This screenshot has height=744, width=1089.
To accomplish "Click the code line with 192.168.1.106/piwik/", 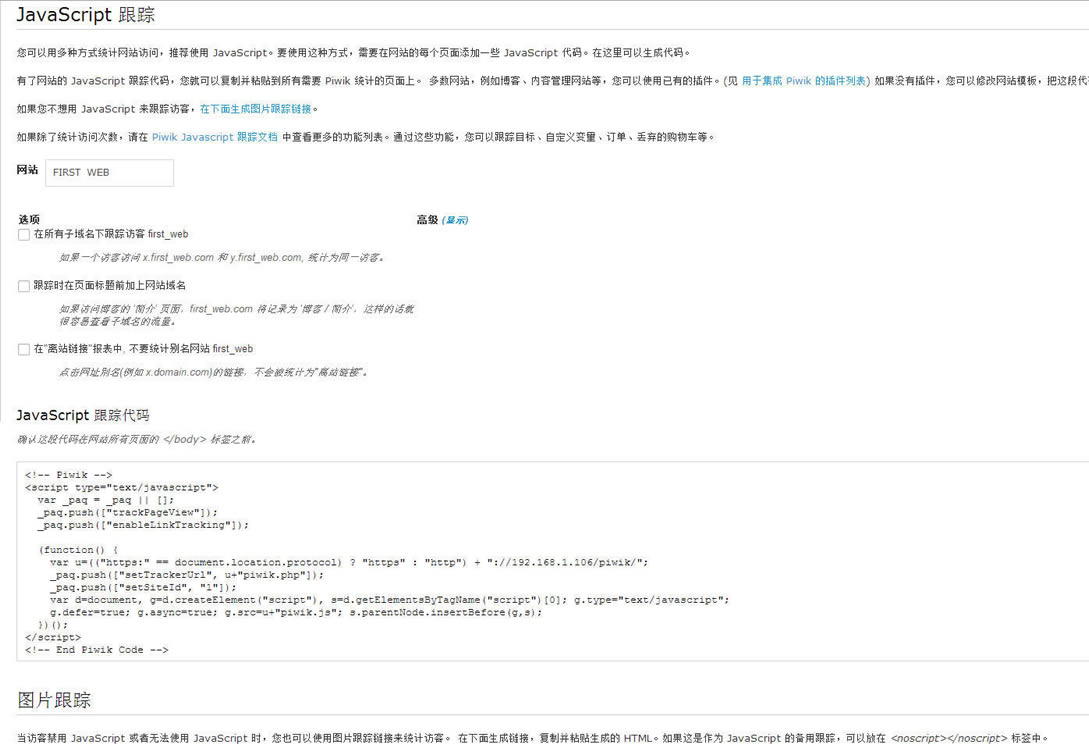I will point(349,562).
